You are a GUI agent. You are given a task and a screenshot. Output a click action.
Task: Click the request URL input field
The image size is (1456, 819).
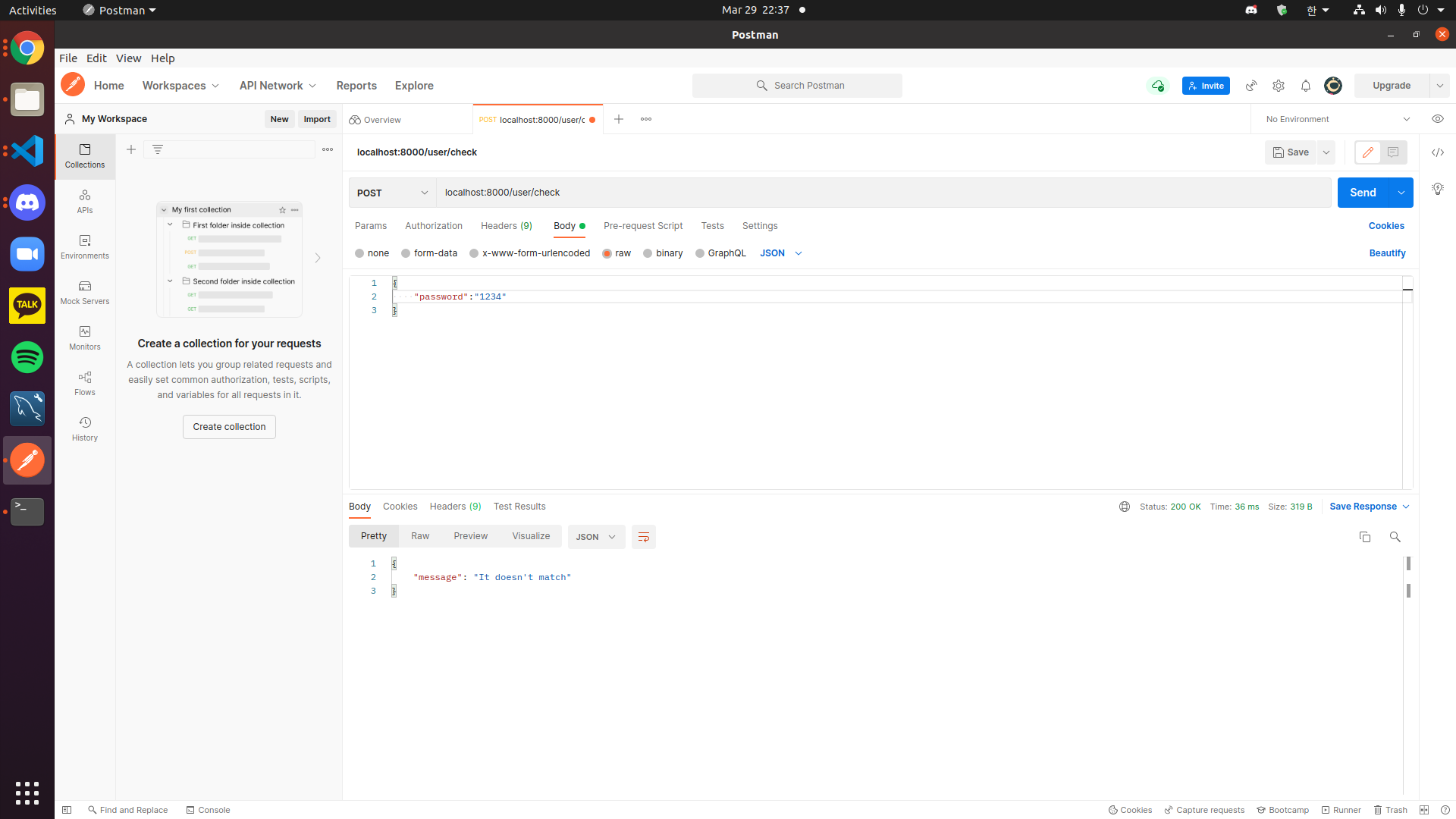883,193
